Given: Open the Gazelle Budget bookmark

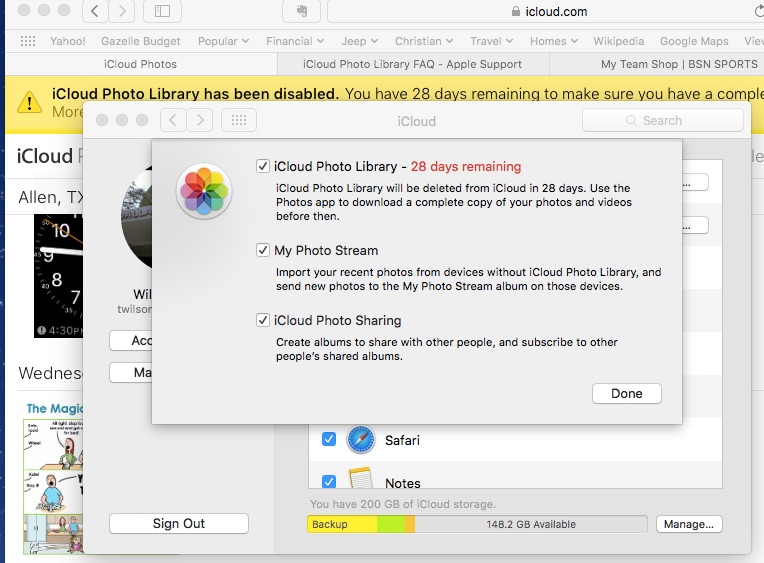Looking at the screenshot, I should [141, 41].
